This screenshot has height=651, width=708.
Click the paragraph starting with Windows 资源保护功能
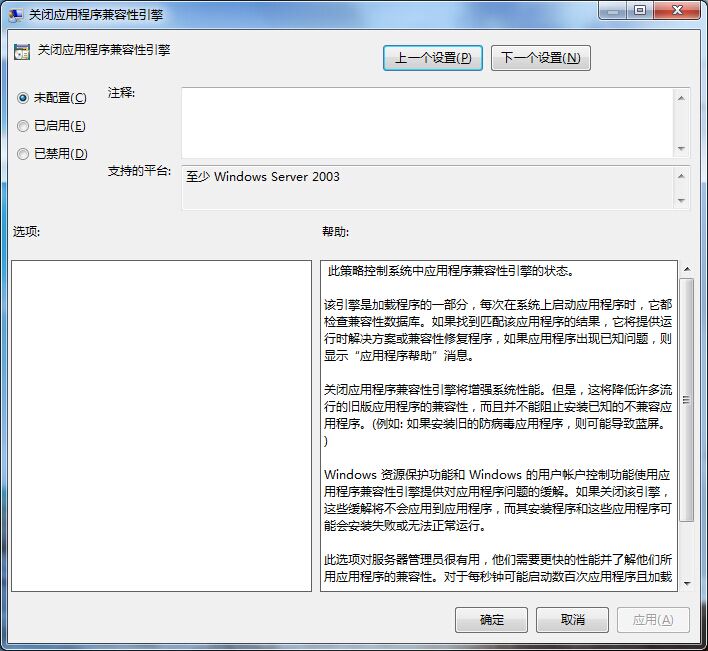tap(498, 500)
